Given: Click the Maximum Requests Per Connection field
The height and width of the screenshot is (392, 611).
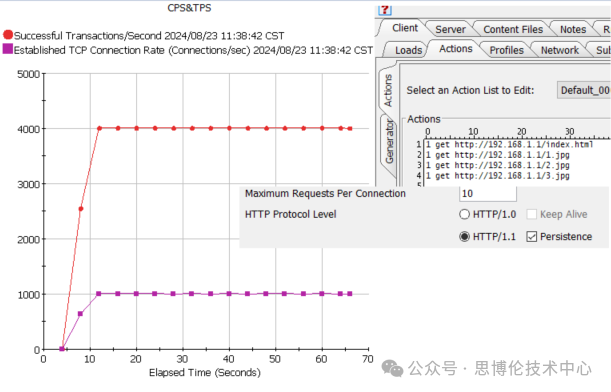Looking at the screenshot, I should point(488,194).
